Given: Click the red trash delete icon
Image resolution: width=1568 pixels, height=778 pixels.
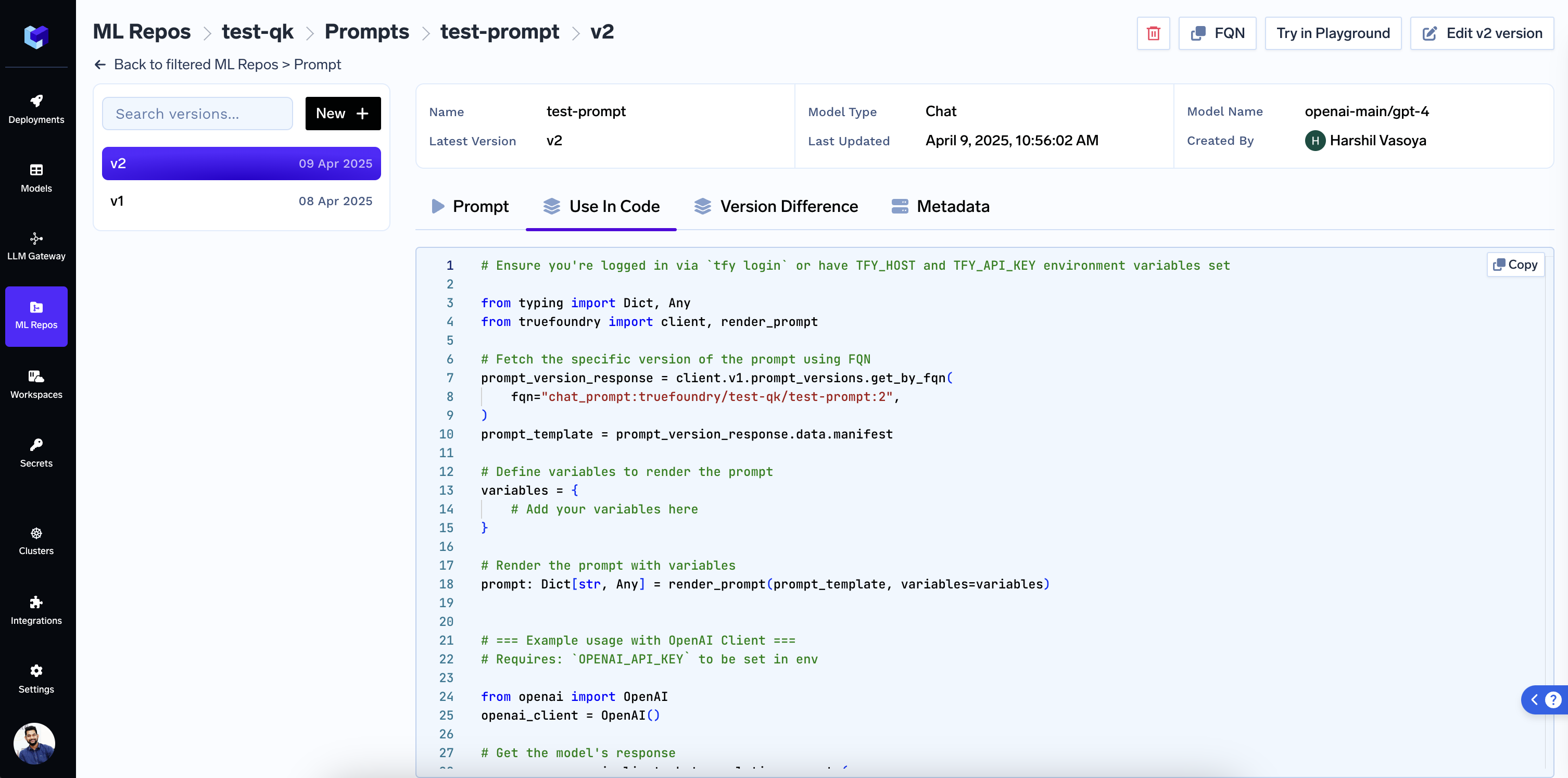Looking at the screenshot, I should [x=1153, y=33].
